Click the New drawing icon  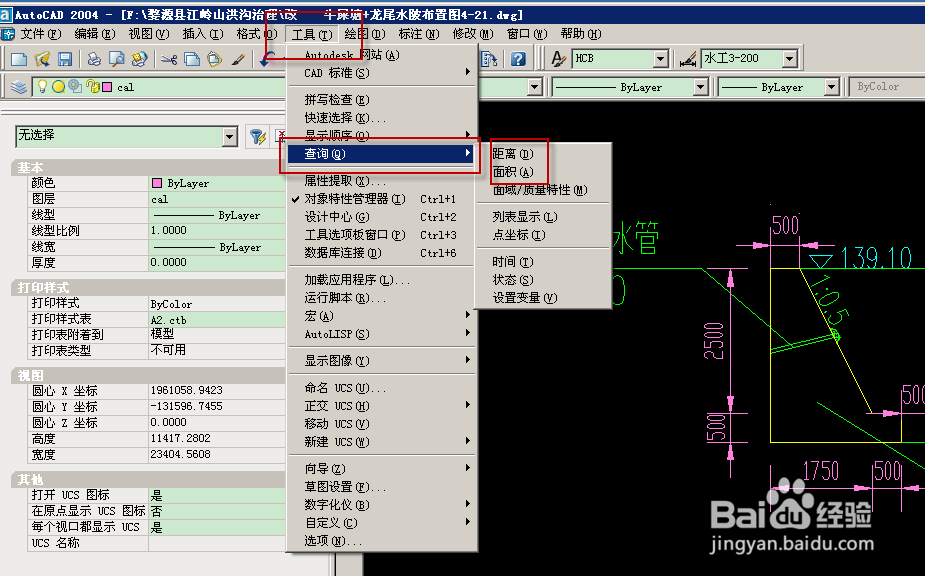click(19, 59)
